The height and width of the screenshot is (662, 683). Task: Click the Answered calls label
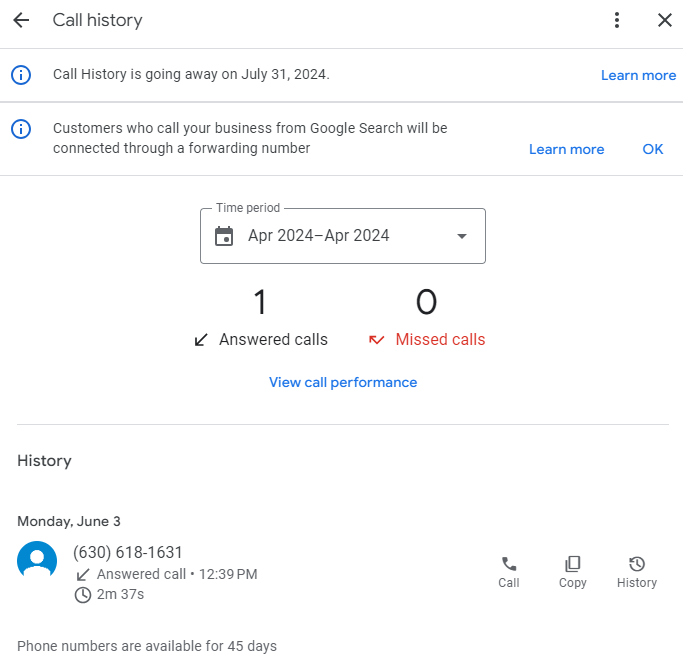coord(273,340)
